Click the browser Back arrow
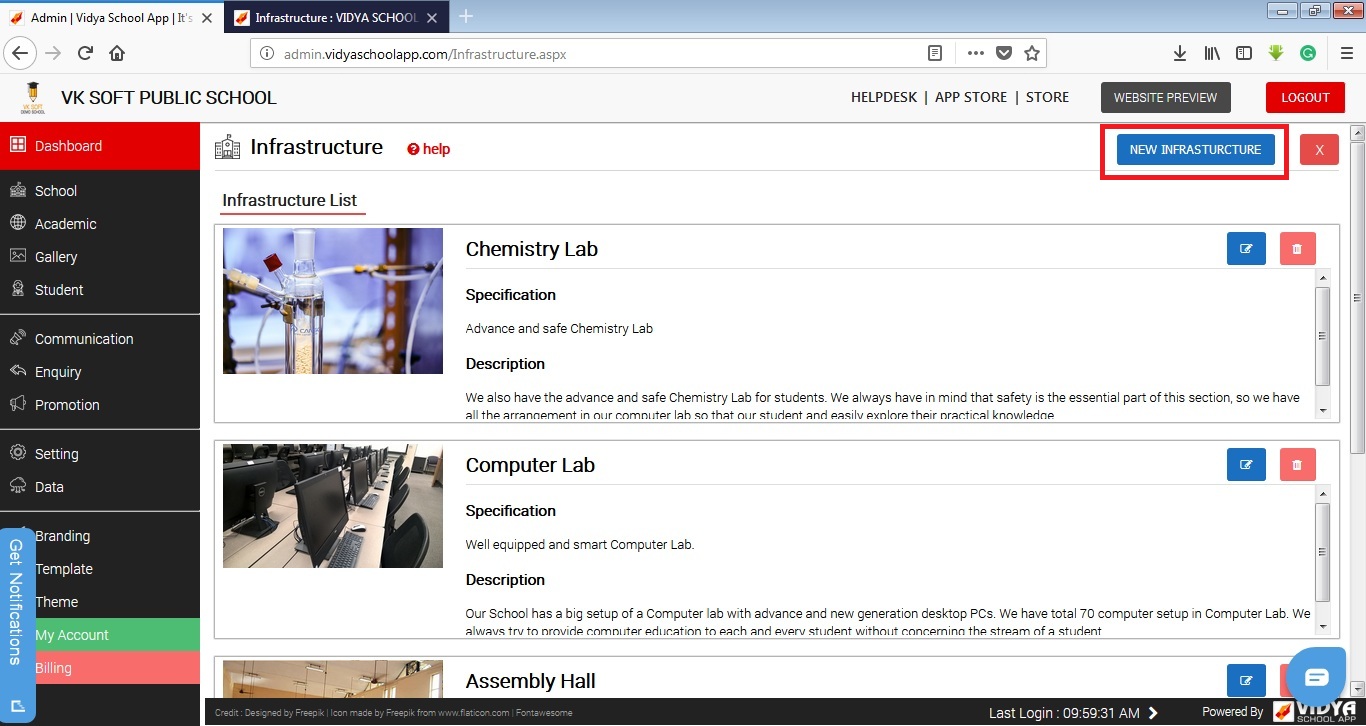Viewport: 1366px width, 726px height. 21,53
